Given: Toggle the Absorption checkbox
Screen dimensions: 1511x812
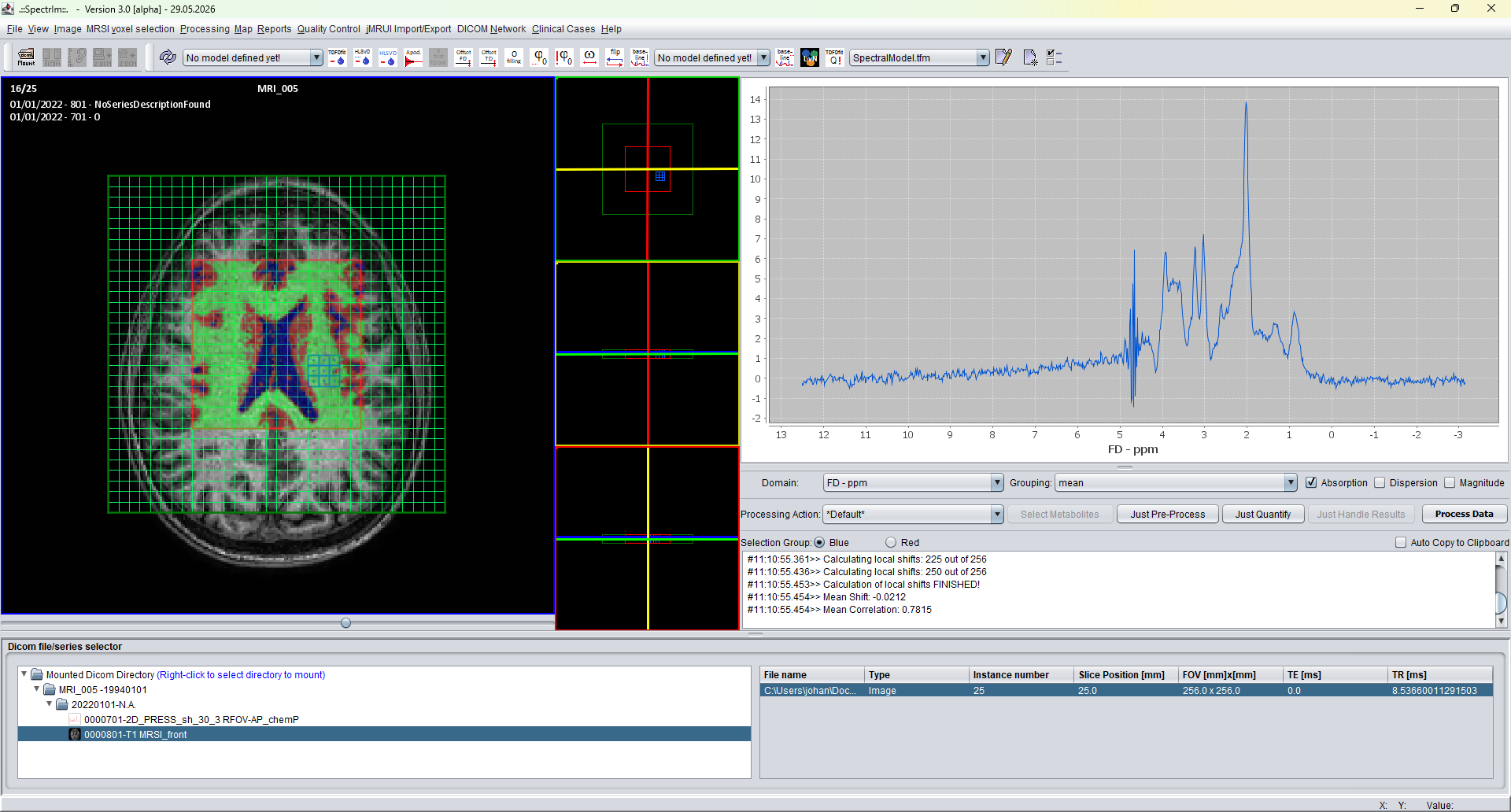Looking at the screenshot, I should [1311, 482].
